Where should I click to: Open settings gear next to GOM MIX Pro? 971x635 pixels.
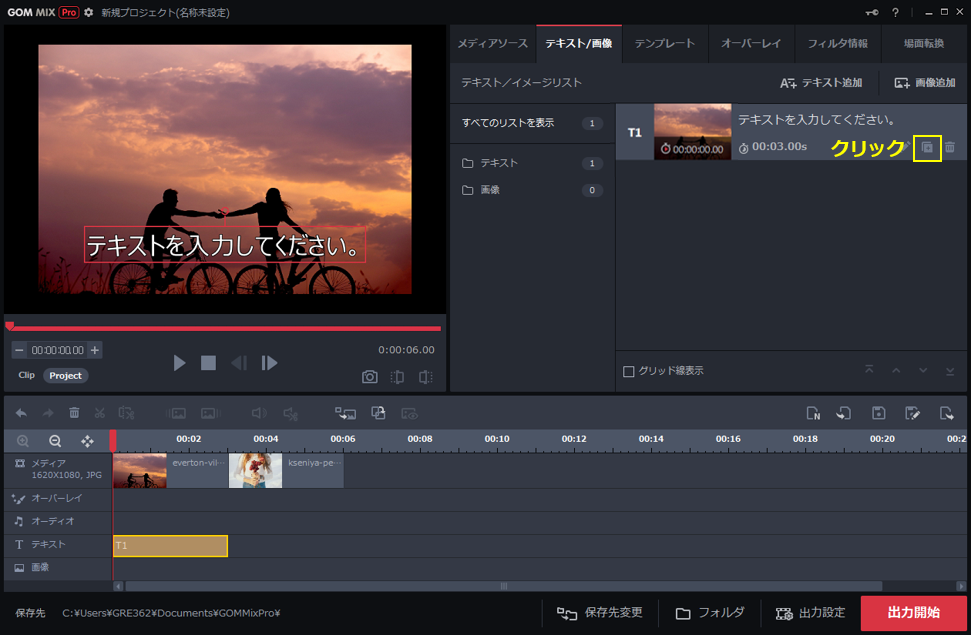[88, 12]
